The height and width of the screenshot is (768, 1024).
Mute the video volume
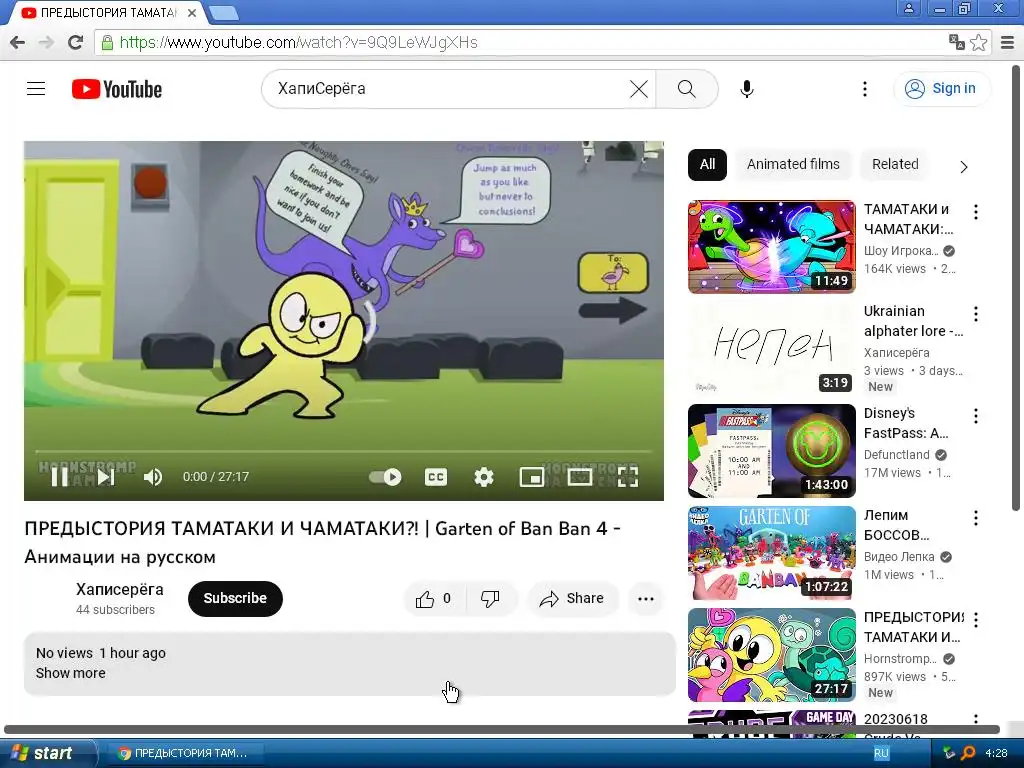(153, 477)
